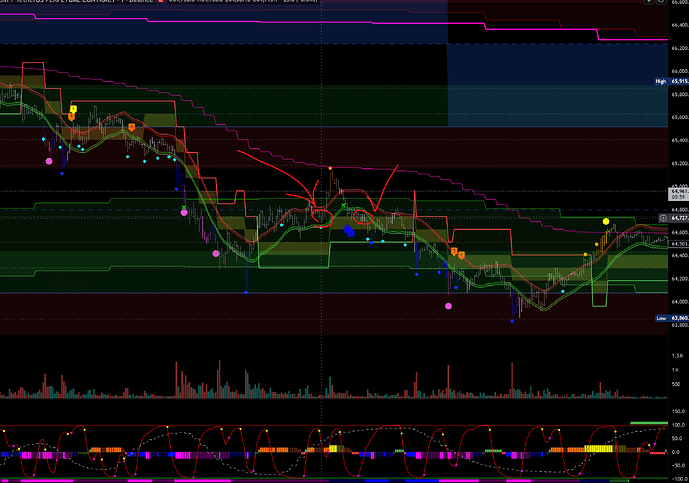Click the 100.0 level on the oscillator scale
Image resolution: width=689 pixels, height=483 pixels.
coord(678,425)
